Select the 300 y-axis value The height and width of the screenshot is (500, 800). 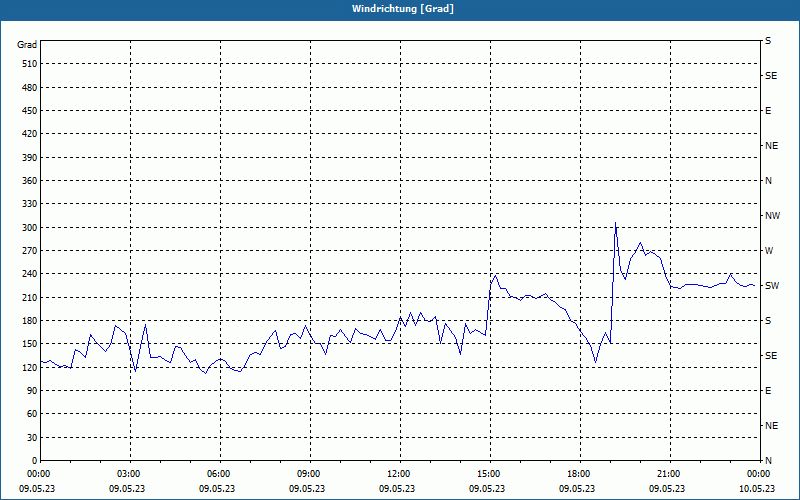[30, 227]
